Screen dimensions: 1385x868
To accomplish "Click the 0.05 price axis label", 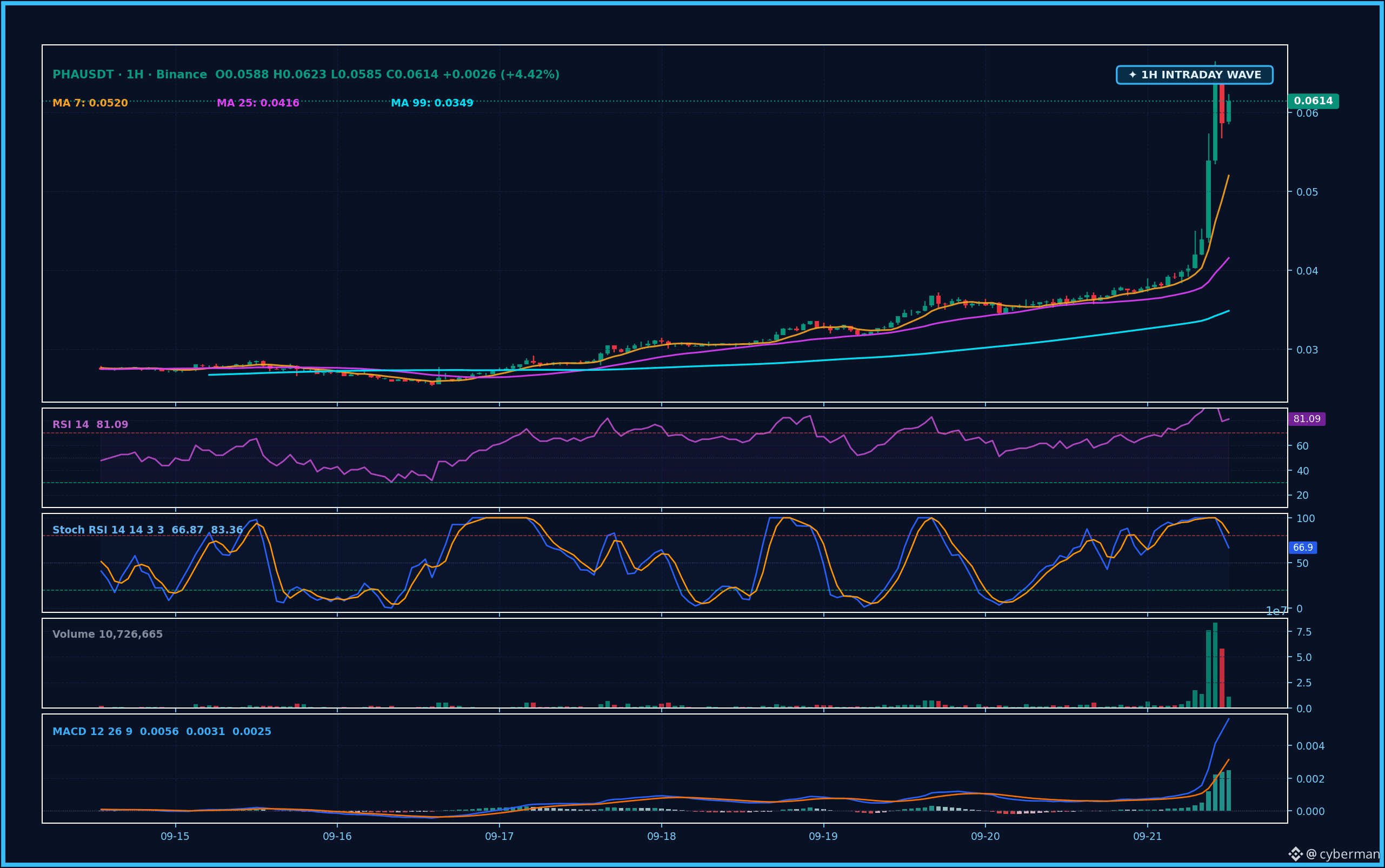I will point(1308,192).
